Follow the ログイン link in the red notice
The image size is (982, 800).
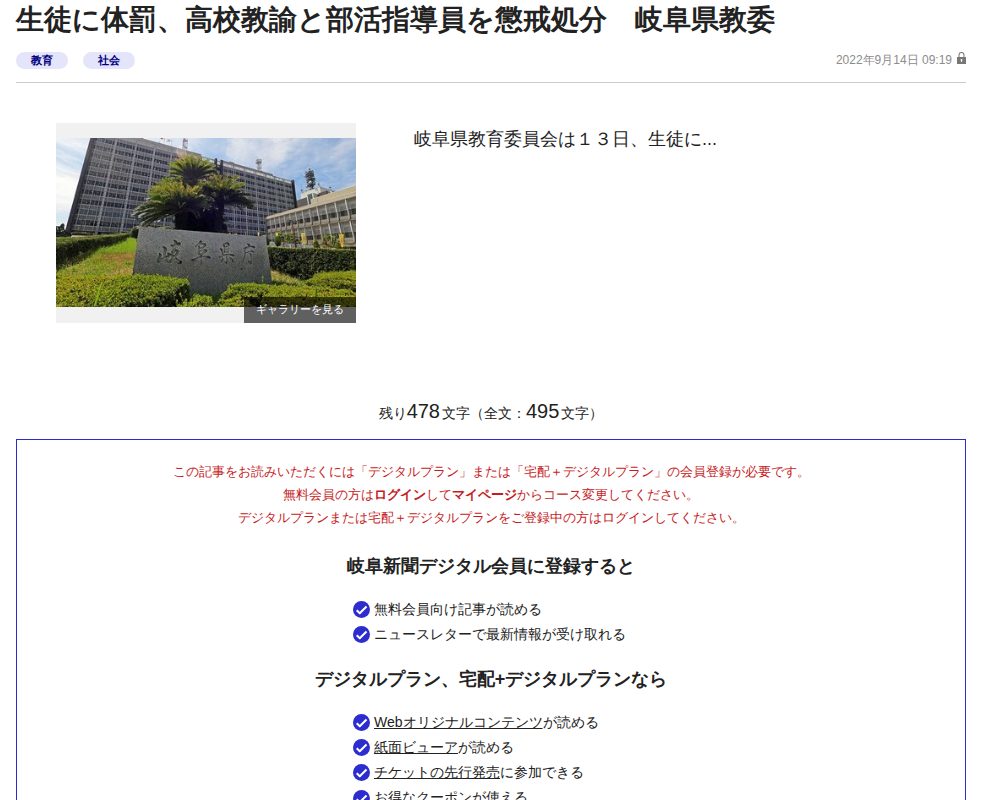(x=400, y=495)
